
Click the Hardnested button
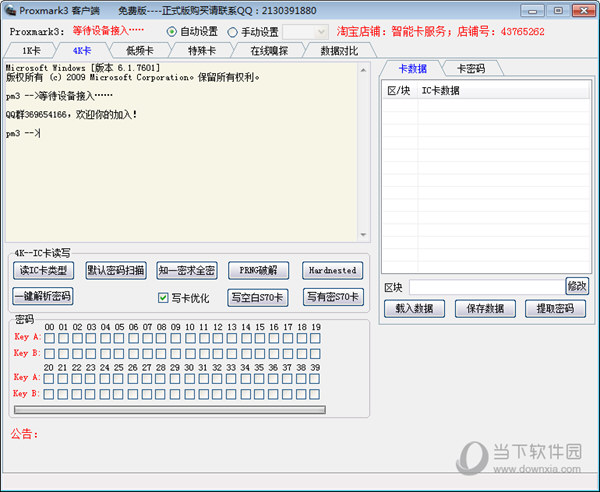tap(333, 270)
